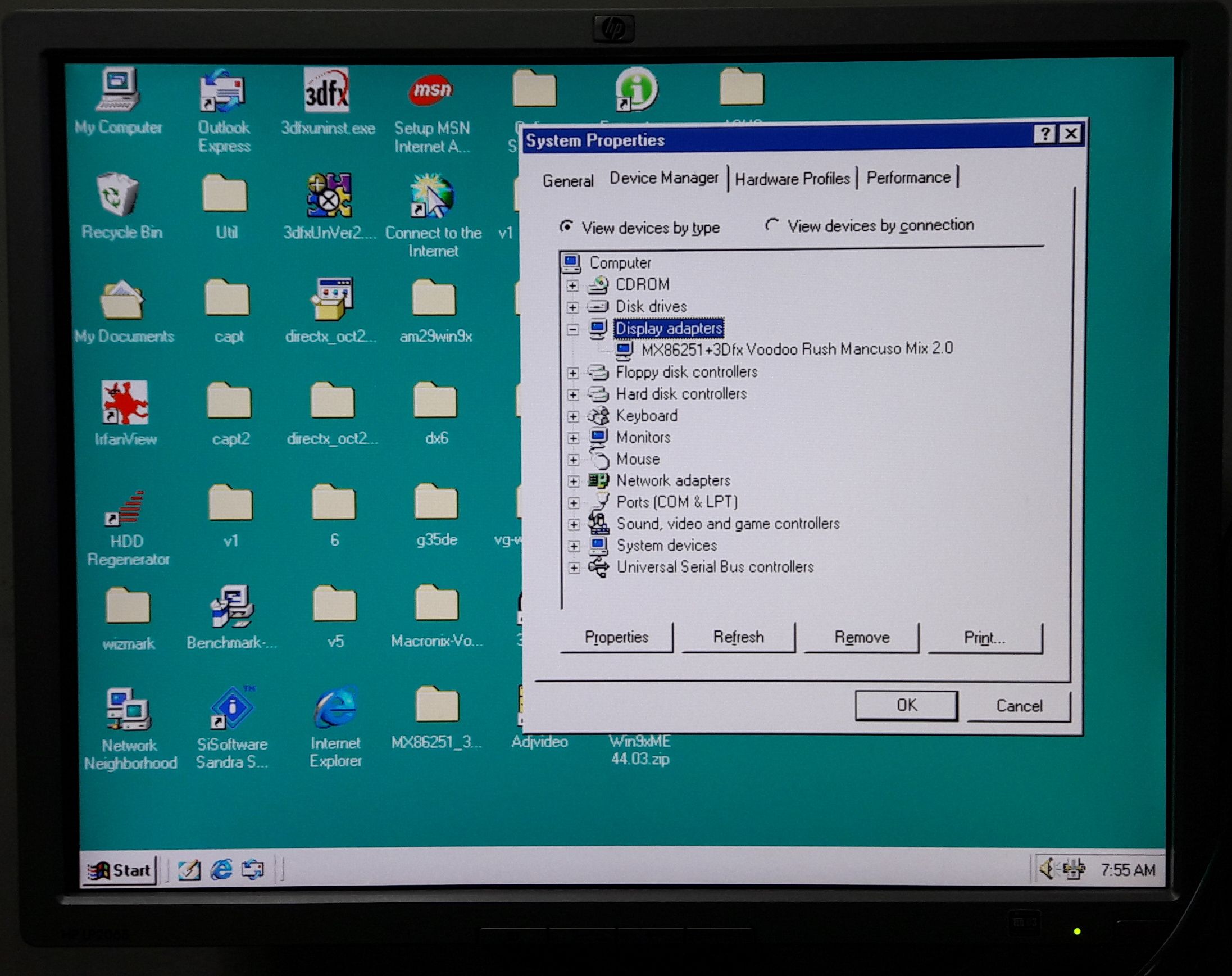Expand Sound, video and game controllers
Screen dimensions: 1232x976
tap(574, 524)
